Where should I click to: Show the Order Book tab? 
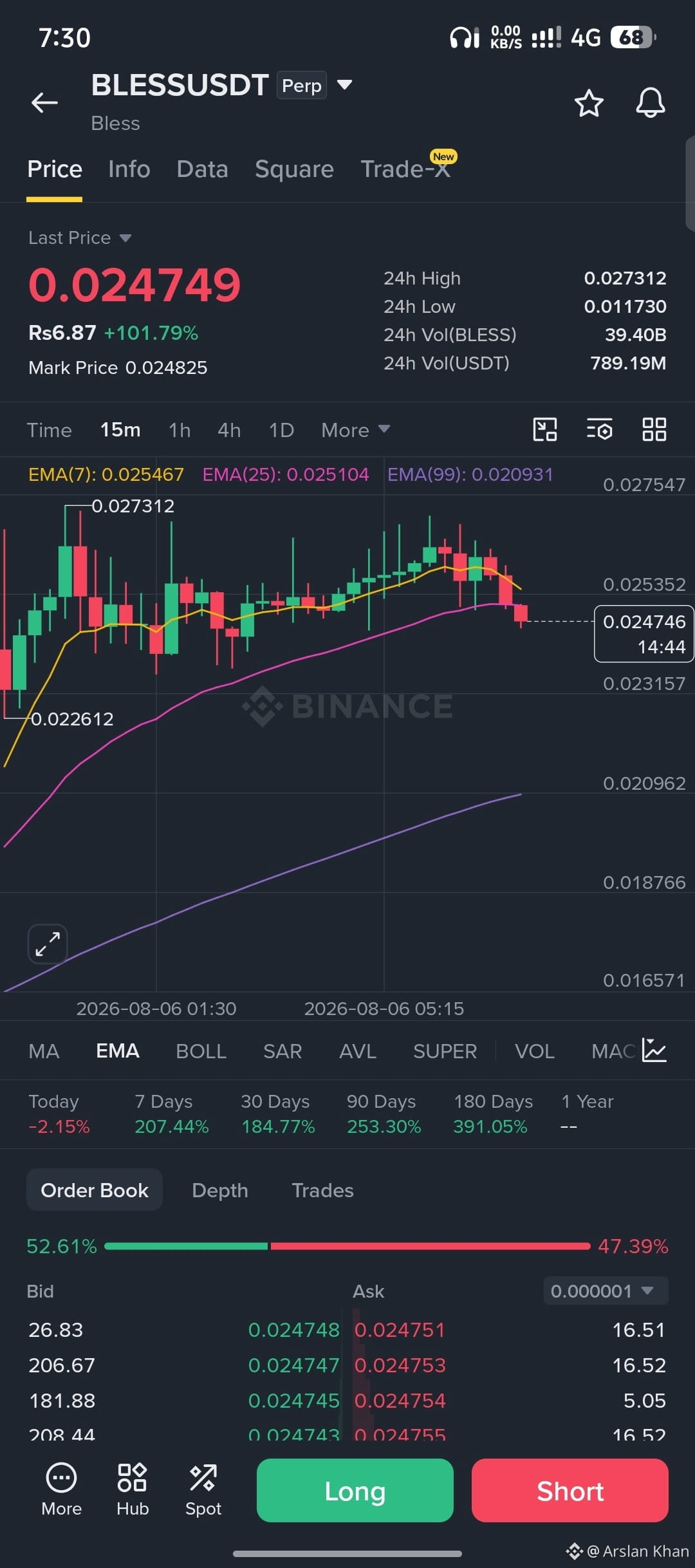click(x=95, y=1190)
